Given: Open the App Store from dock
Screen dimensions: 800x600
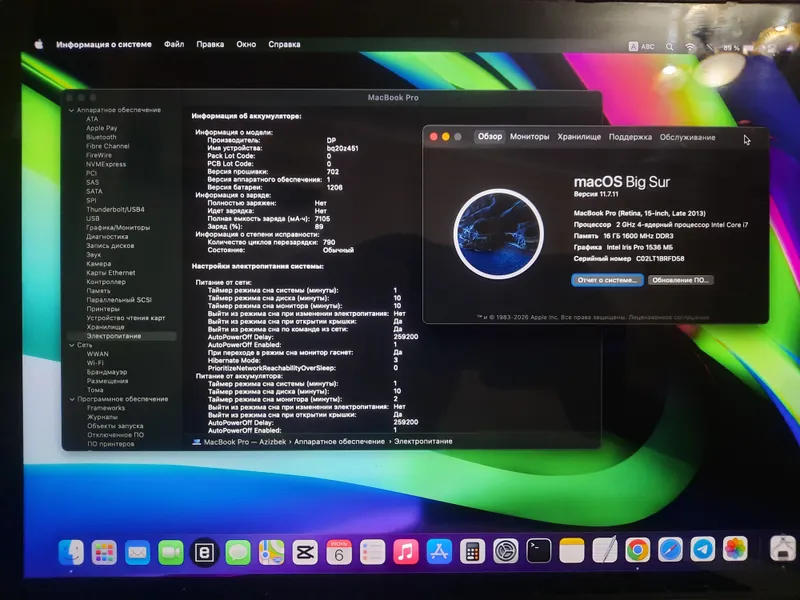Looking at the screenshot, I should (x=439, y=552).
